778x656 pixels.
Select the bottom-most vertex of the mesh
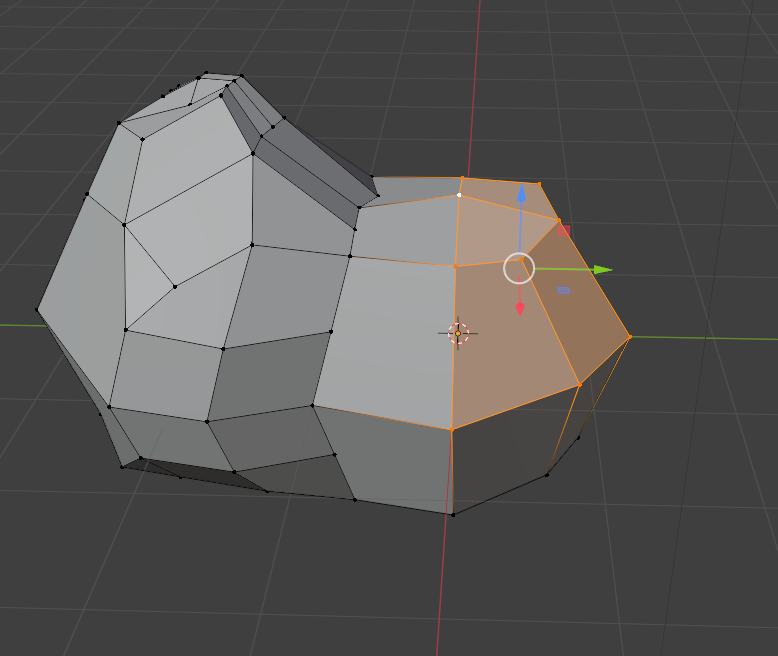(x=453, y=515)
